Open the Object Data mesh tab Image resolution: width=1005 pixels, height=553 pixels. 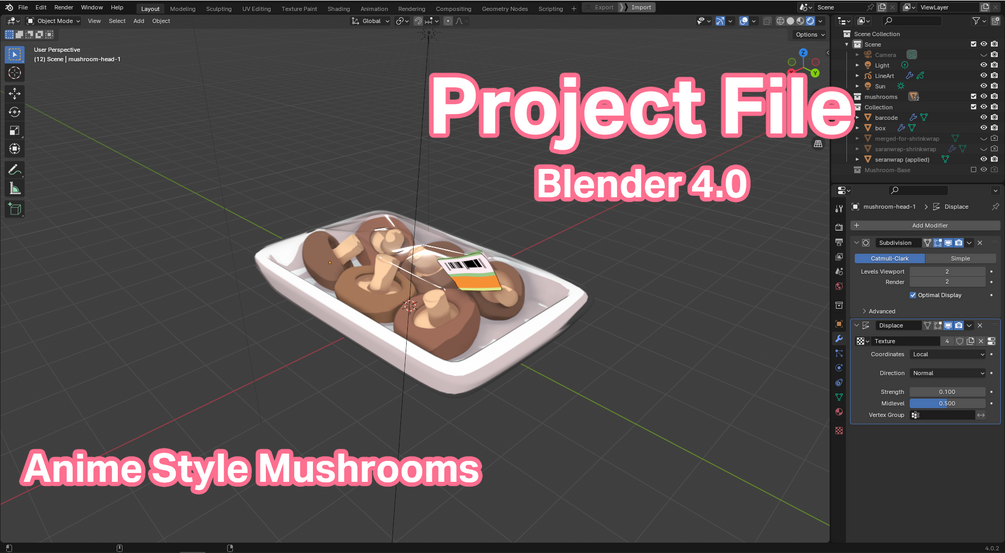coord(839,397)
